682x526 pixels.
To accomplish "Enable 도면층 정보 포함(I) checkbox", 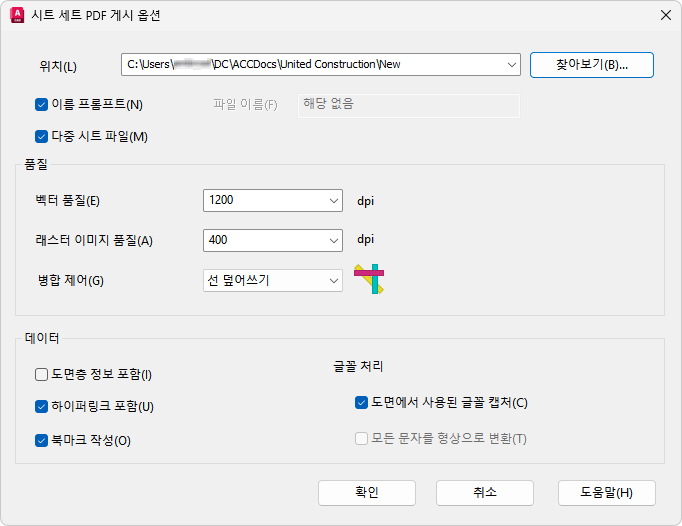I will (41, 374).
